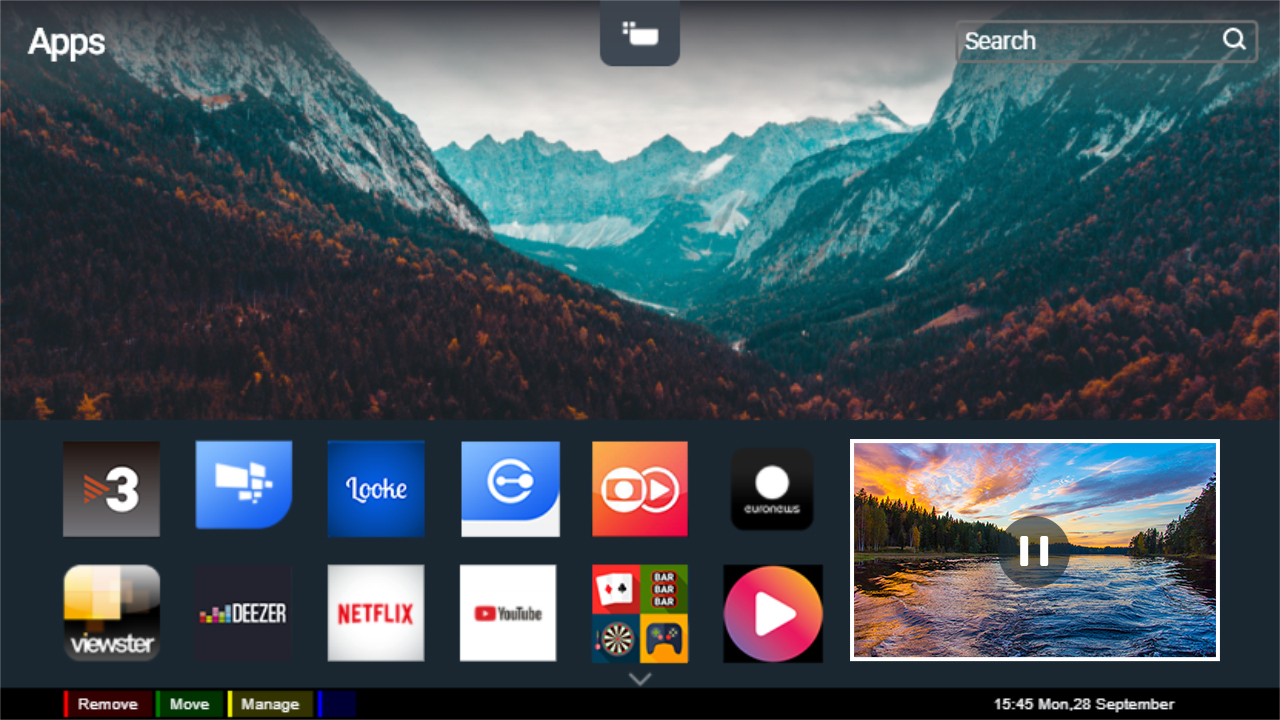Open the Looke app
The image size is (1280, 720).
(376, 488)
